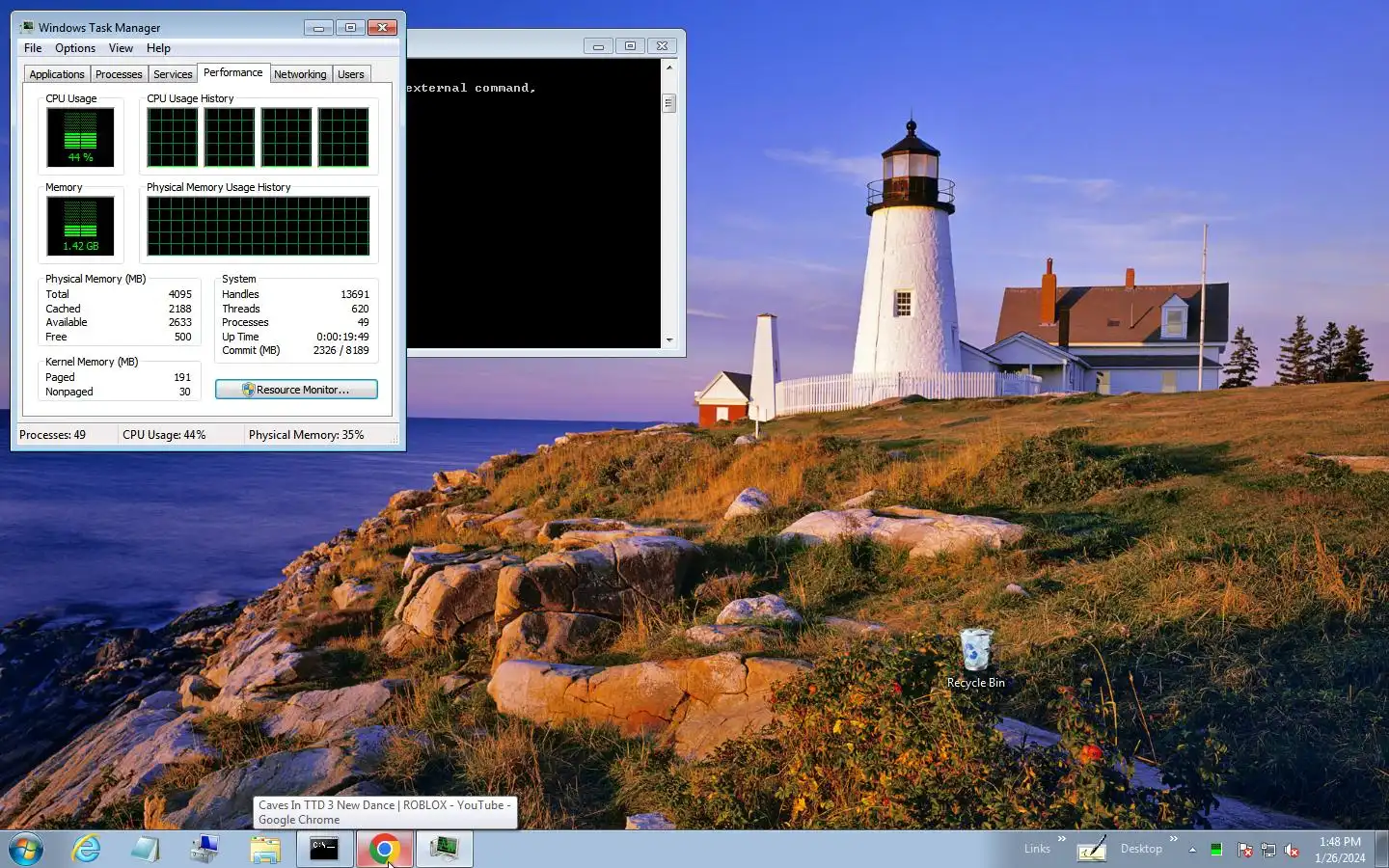Launch Internet Explorer from the taskbar
This screenshot has height=868, width=1389.
click(86, 850)
